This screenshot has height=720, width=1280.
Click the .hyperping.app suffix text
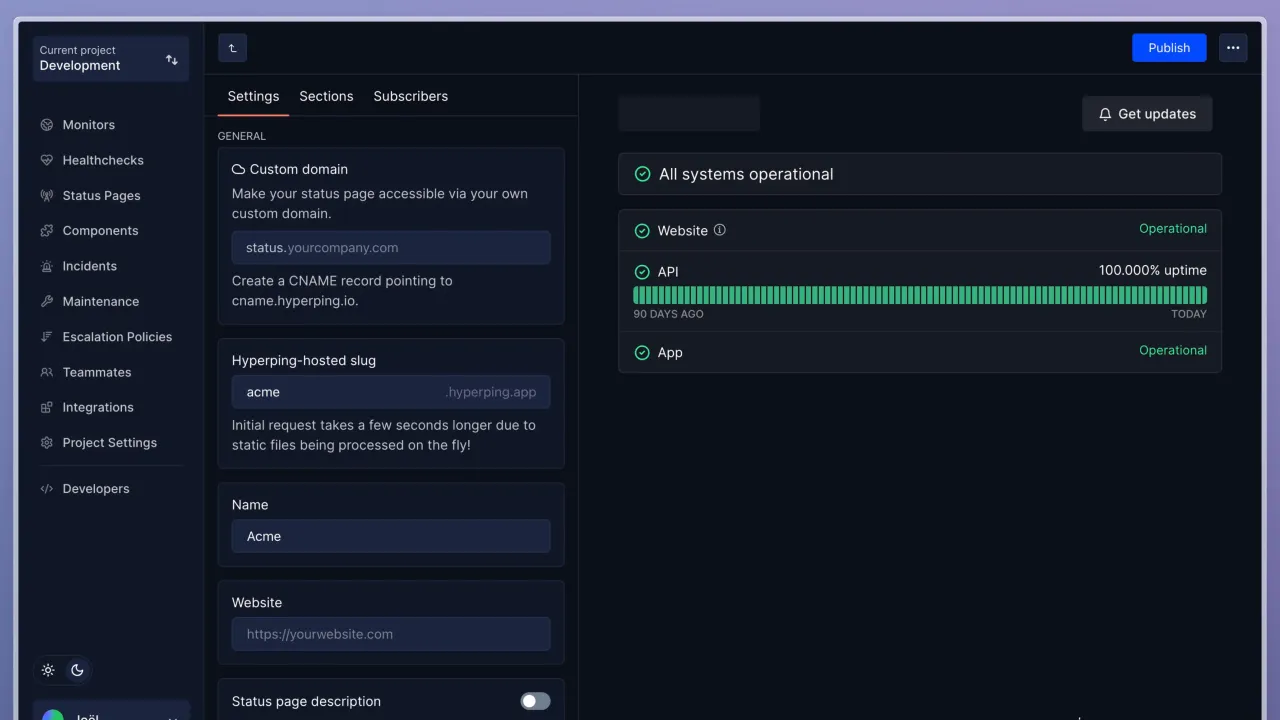click(491, 392)
